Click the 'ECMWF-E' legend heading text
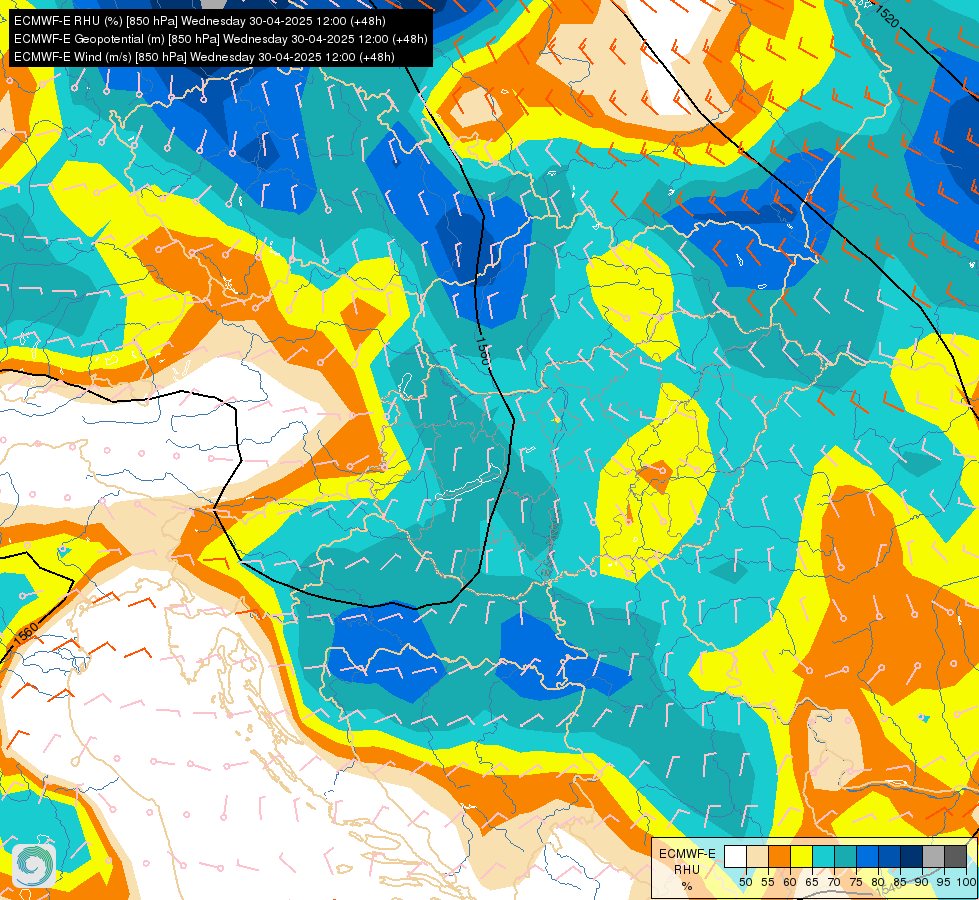Viewport: 979px width, 900px height. 687,854
